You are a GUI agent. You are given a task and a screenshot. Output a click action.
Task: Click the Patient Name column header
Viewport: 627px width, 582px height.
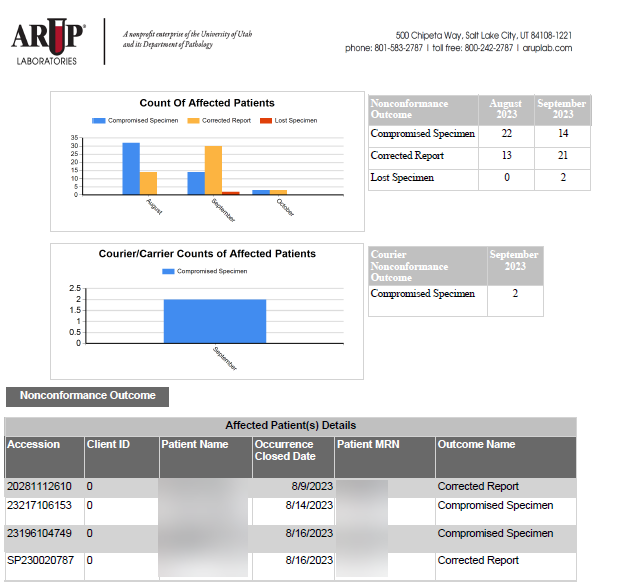[195, 445]
